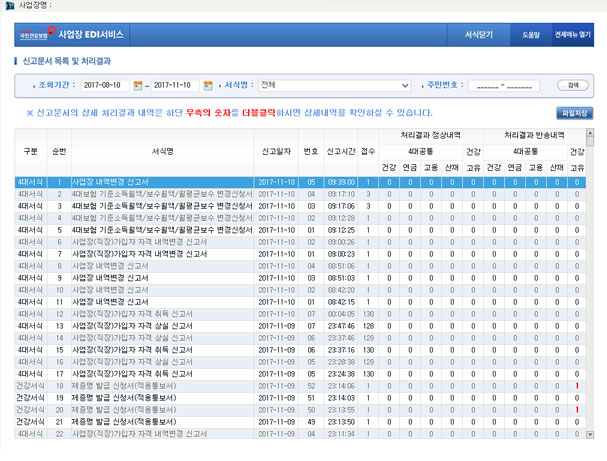This screenshot has width=607, height=461.
Task: Click time 08:51:03 in row 9
Action: coord(341,278)
